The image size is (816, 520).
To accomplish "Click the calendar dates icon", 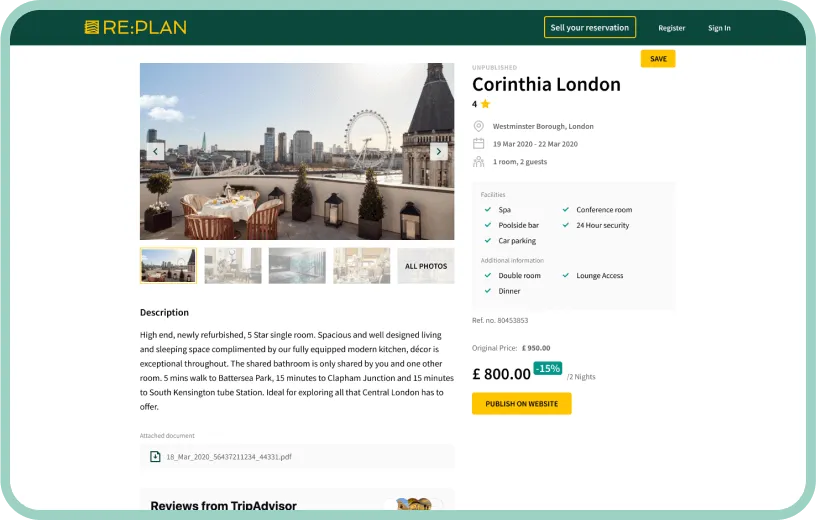I will (478, 144).
